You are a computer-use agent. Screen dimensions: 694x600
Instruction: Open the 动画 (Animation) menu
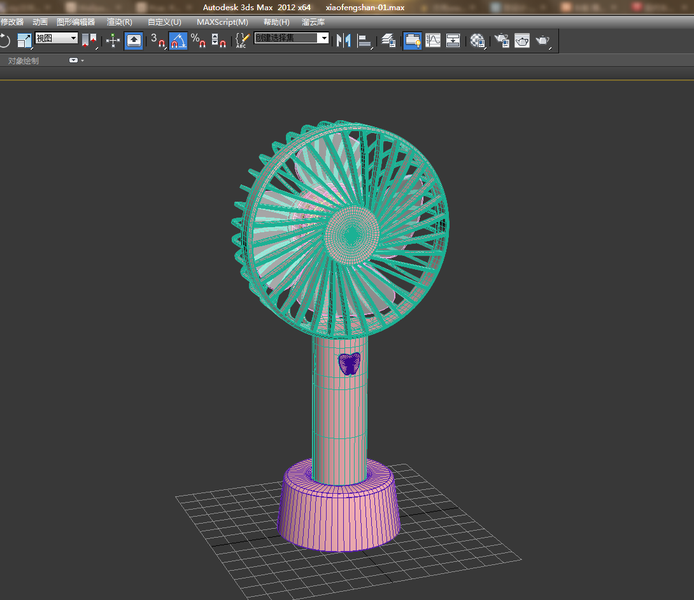coord(40,22)
